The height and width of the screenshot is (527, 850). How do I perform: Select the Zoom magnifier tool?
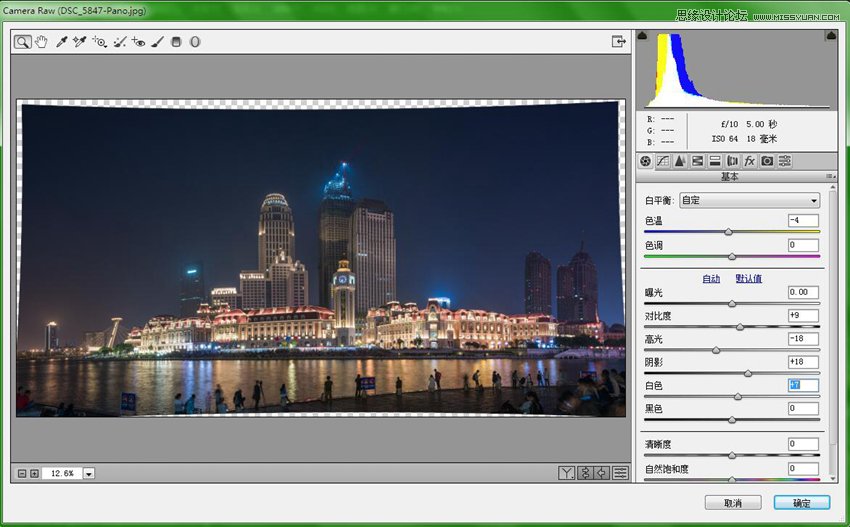[x=22, y=42]
